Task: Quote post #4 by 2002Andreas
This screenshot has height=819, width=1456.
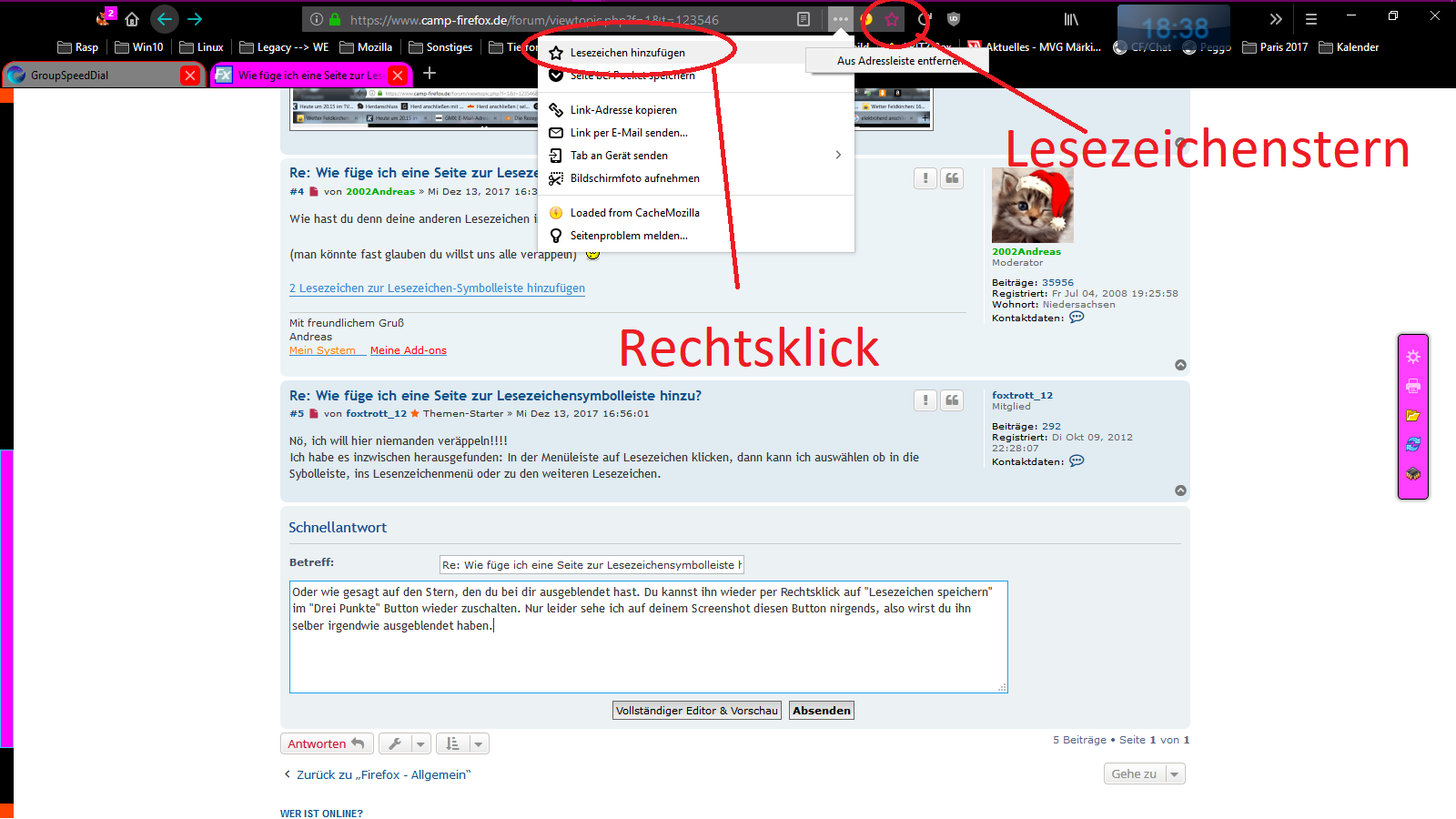Action: tap(952, 178)
